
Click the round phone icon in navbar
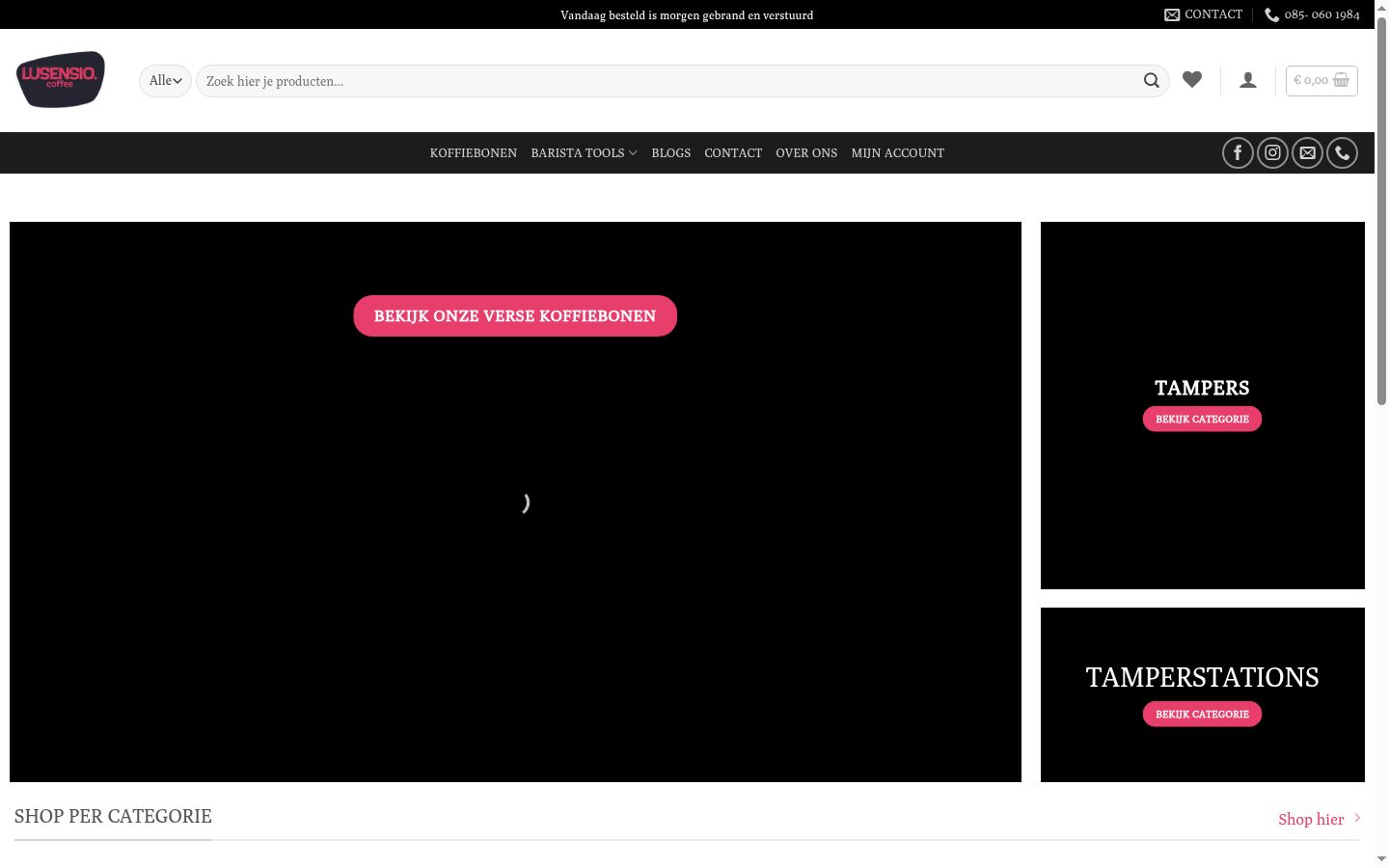tap(1342, 152)
